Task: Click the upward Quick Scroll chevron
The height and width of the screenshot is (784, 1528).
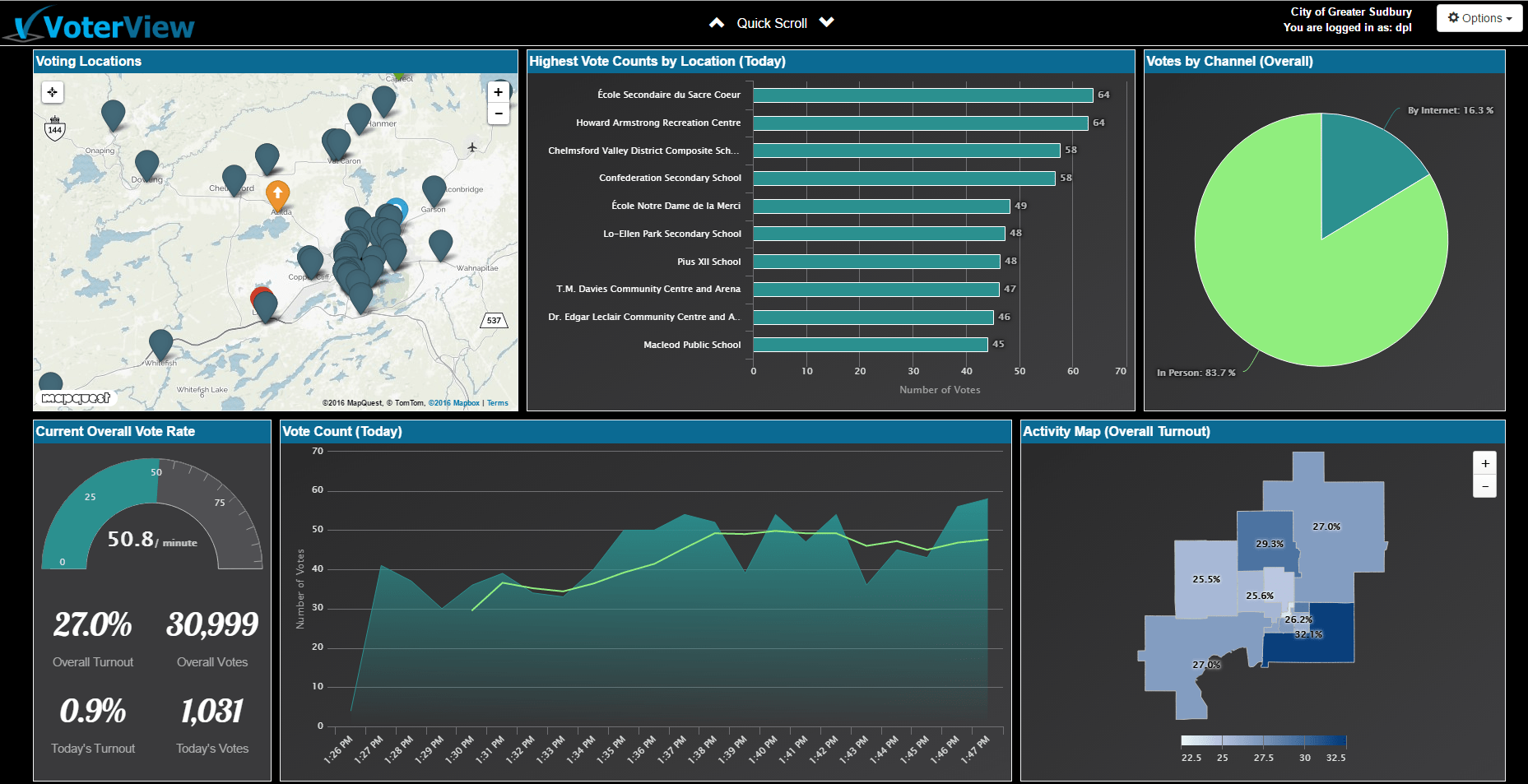Action: point(716,22)
